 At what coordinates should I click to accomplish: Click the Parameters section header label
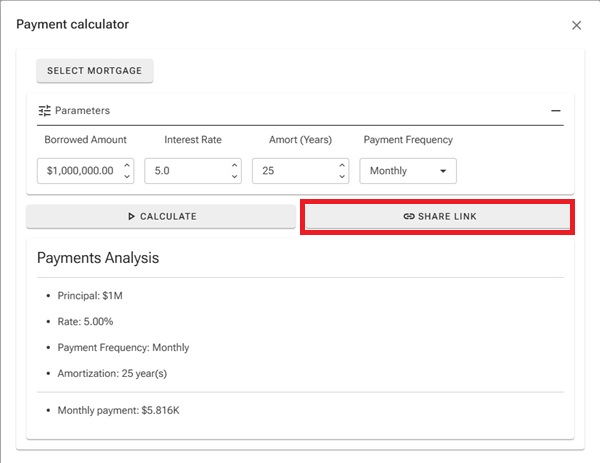point(82,111)
